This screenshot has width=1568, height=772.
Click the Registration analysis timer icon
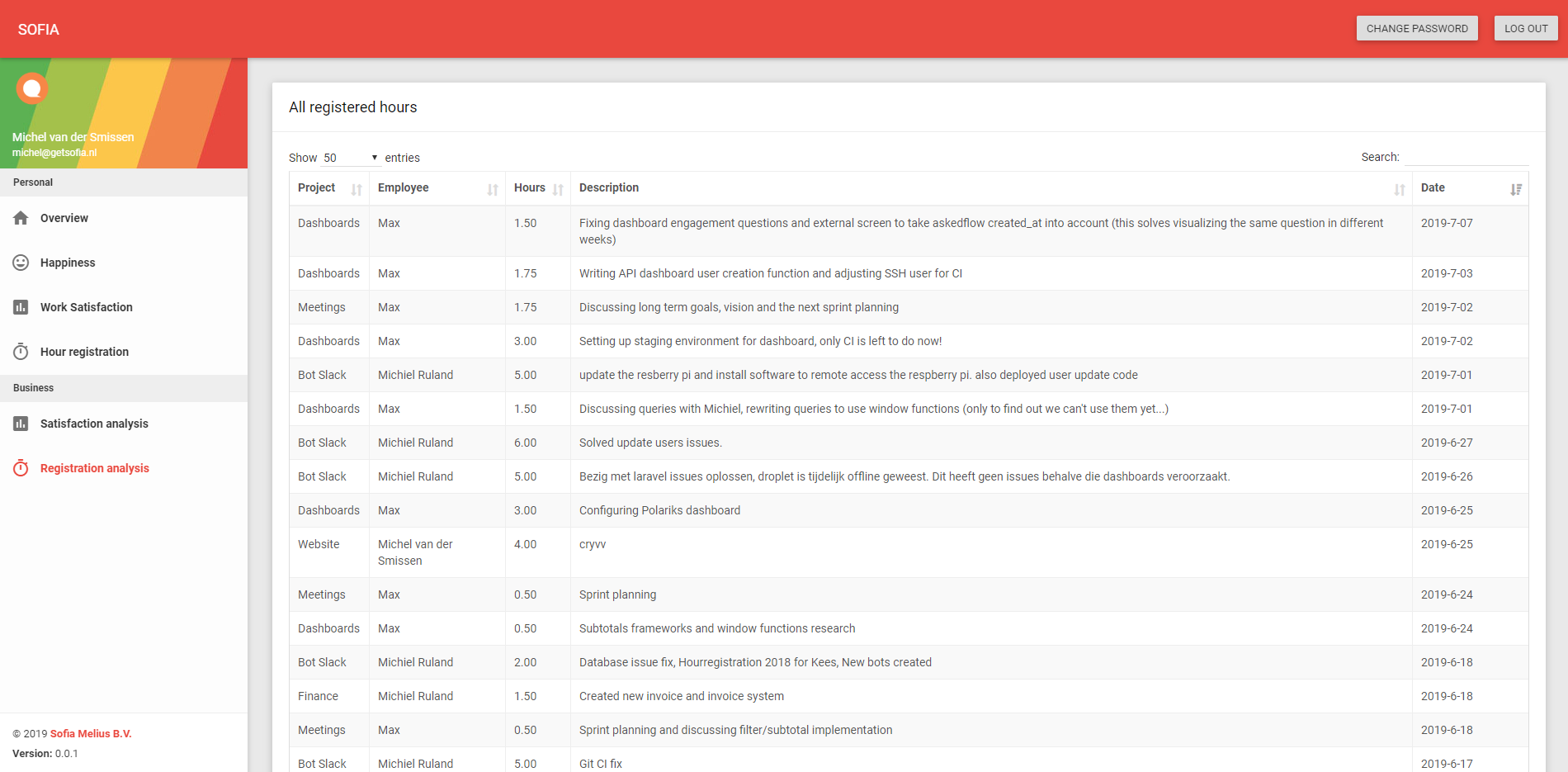coord(21,468)
